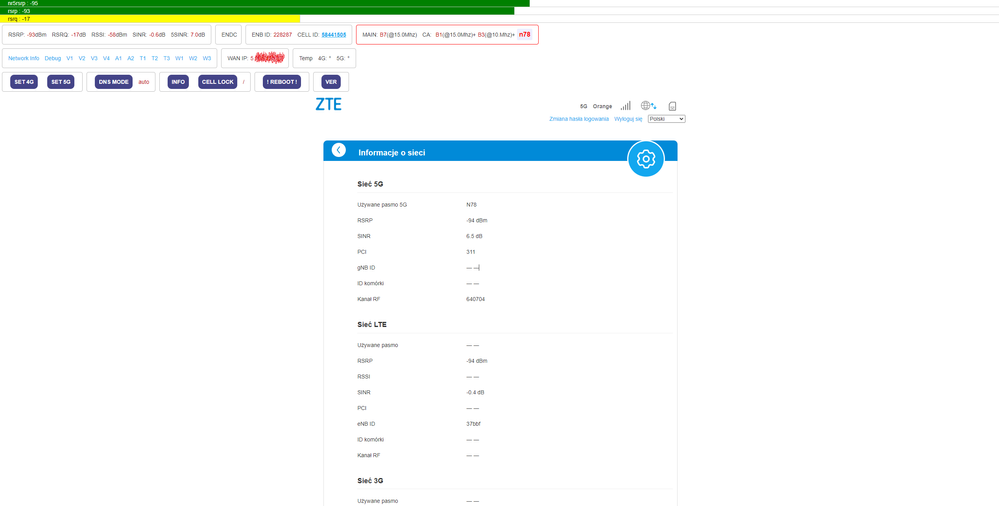Click the PCI value 311
999x506 pixels.
pos(471,252)
